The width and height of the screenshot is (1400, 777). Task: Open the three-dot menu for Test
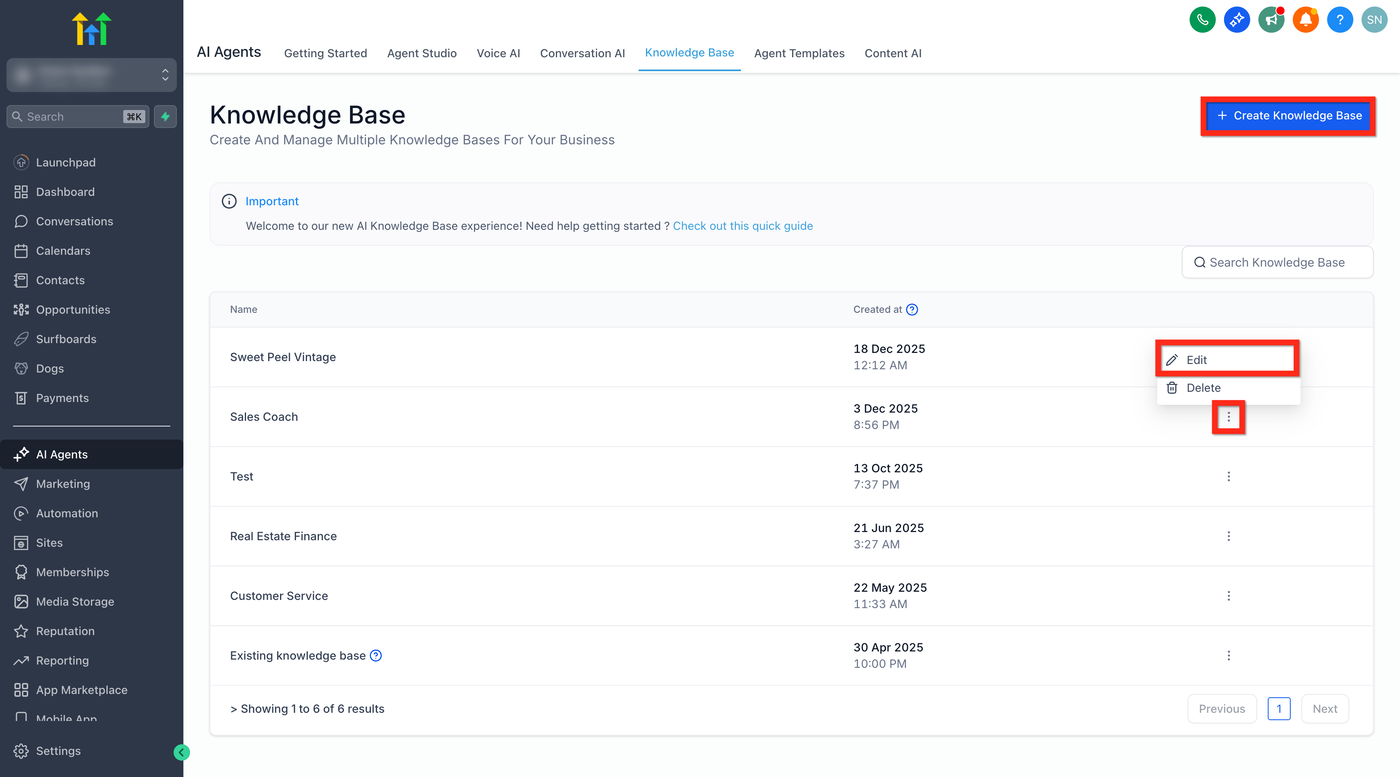(x=1228, y=477)
